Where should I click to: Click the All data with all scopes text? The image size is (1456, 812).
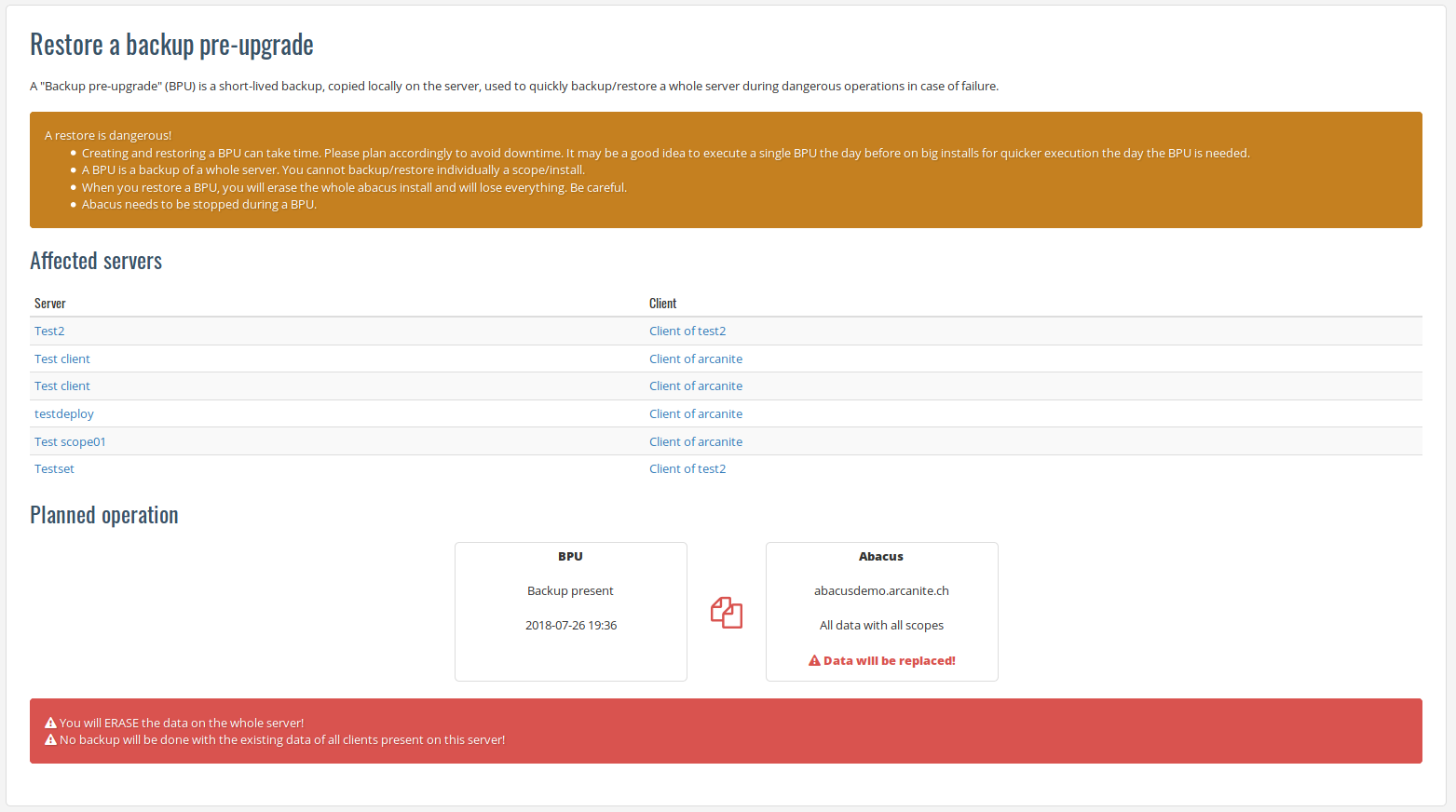(881, 625)
